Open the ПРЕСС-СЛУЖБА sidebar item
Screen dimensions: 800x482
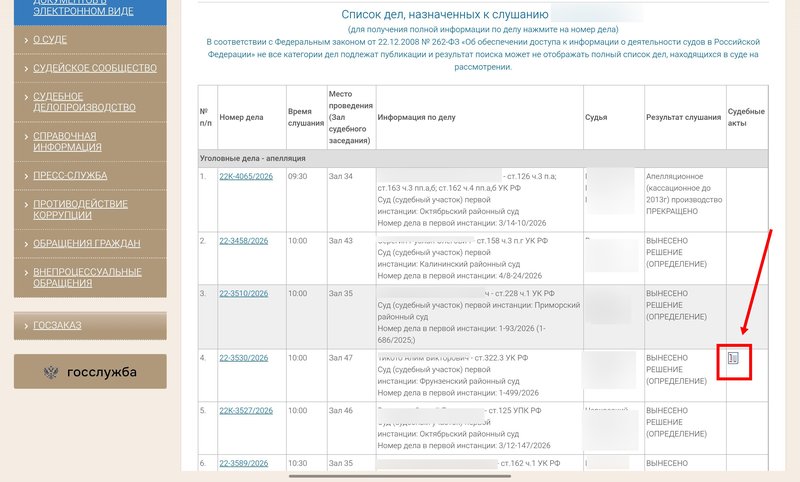[x=70, y=175]
